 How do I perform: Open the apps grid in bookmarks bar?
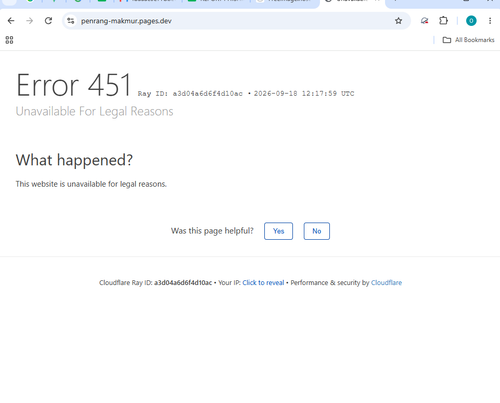tap(9, 40)
